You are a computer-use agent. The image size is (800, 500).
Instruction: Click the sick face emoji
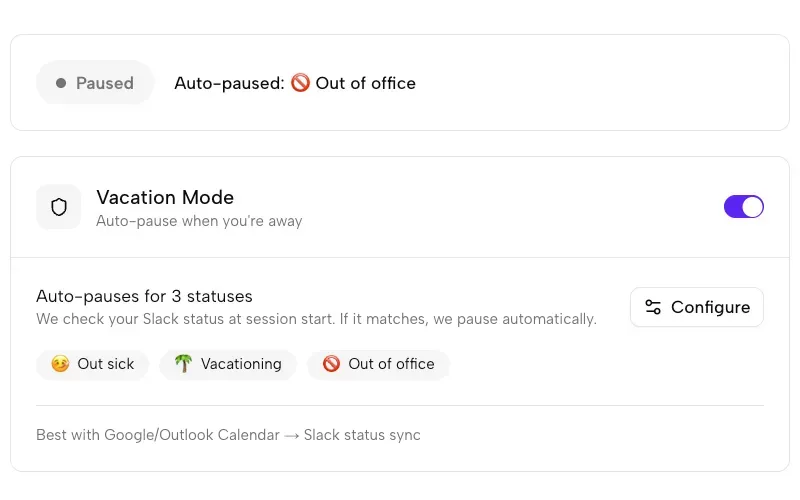[x=60, y=364]
